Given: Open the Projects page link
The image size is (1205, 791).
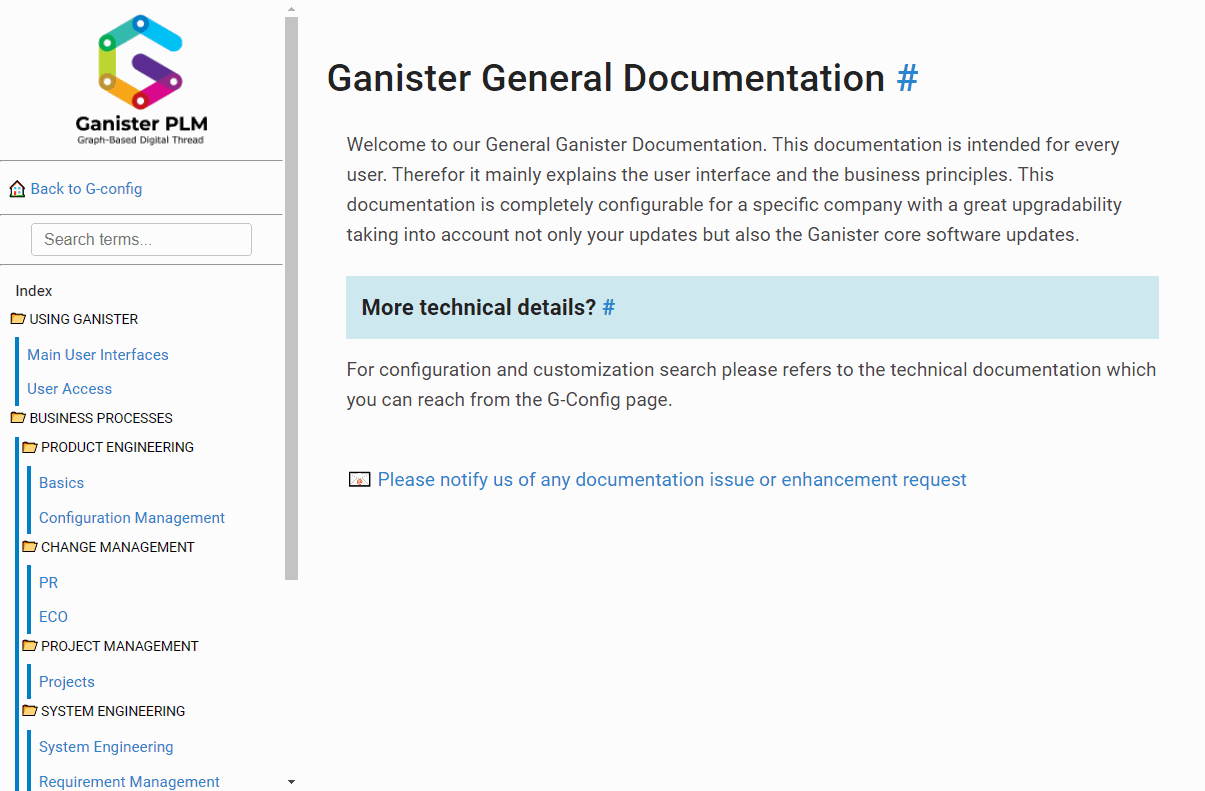Looking at the screenshot, I should 67,682.
